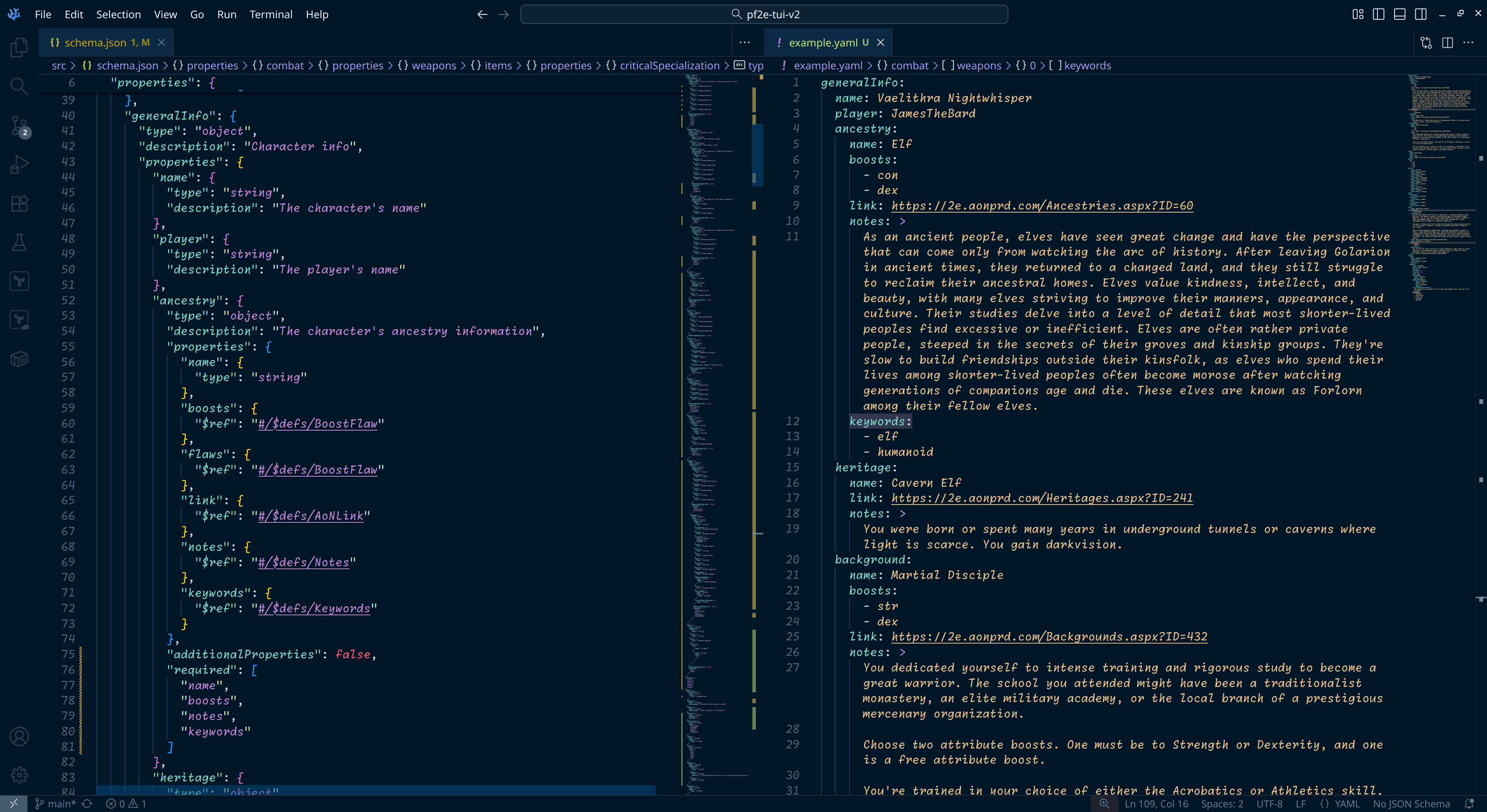Screen dimensions: 1487x812
Task: Open the UTF-8 encoding selector
Action: [x=1269, y=804]
